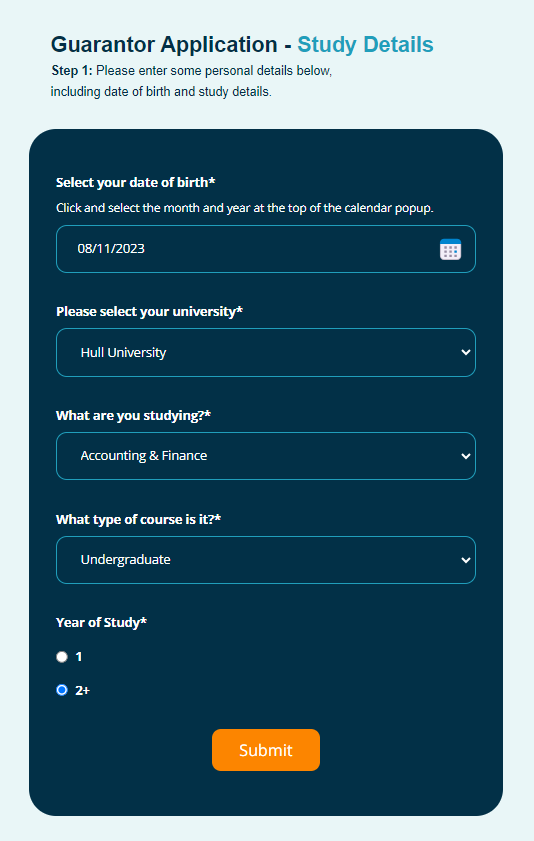Click the "Study Details" heading text

(x=366, y=45)
